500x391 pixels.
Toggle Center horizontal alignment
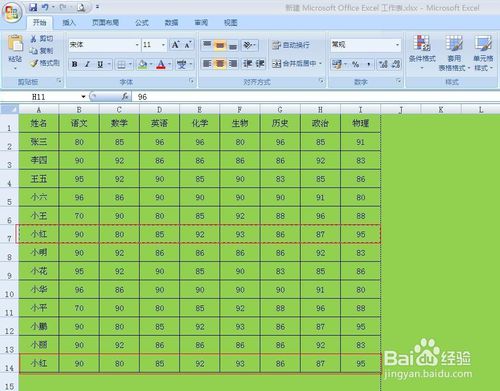pos(220,63)
